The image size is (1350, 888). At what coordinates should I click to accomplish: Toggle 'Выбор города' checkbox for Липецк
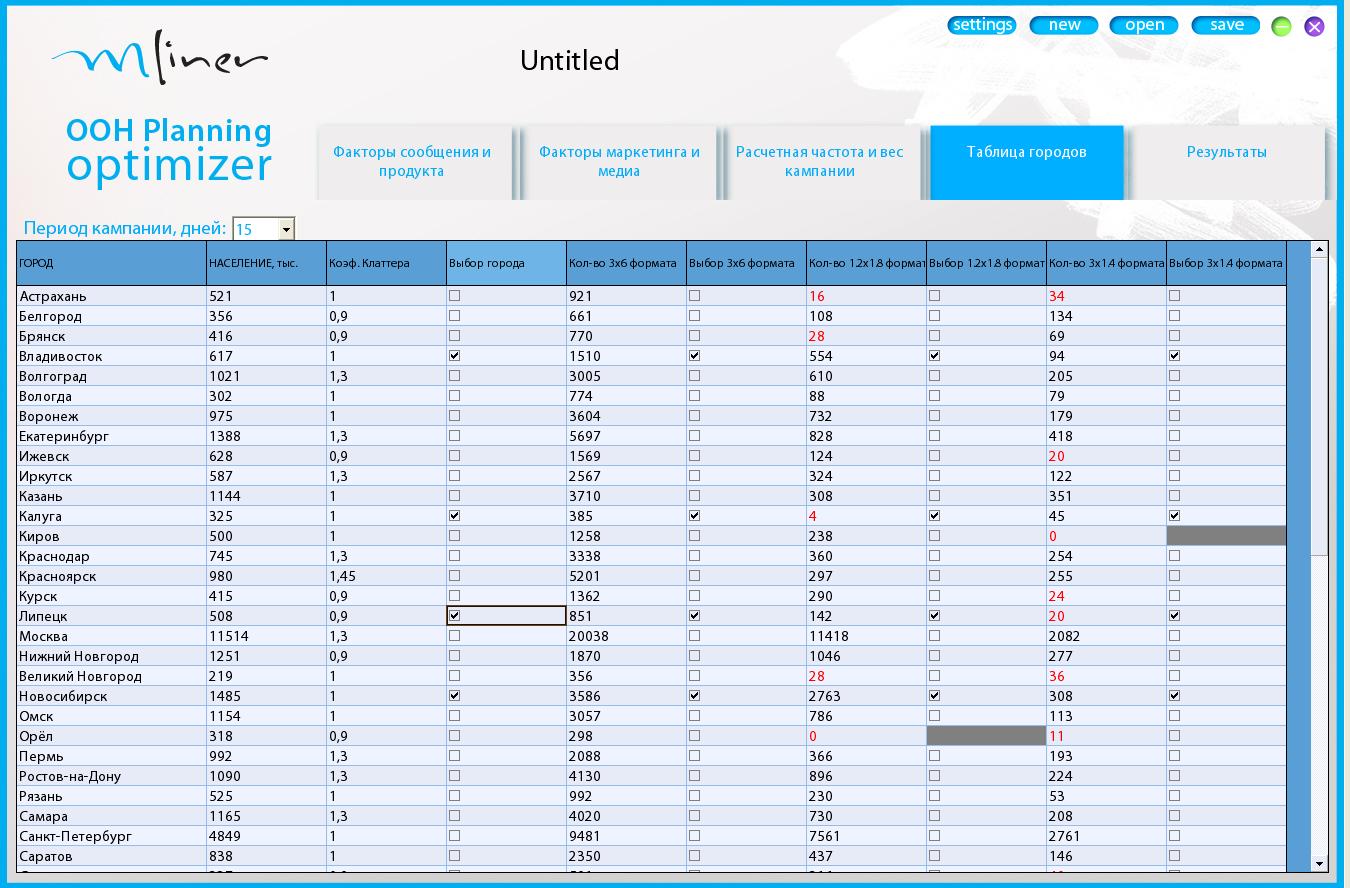[455, 616]
